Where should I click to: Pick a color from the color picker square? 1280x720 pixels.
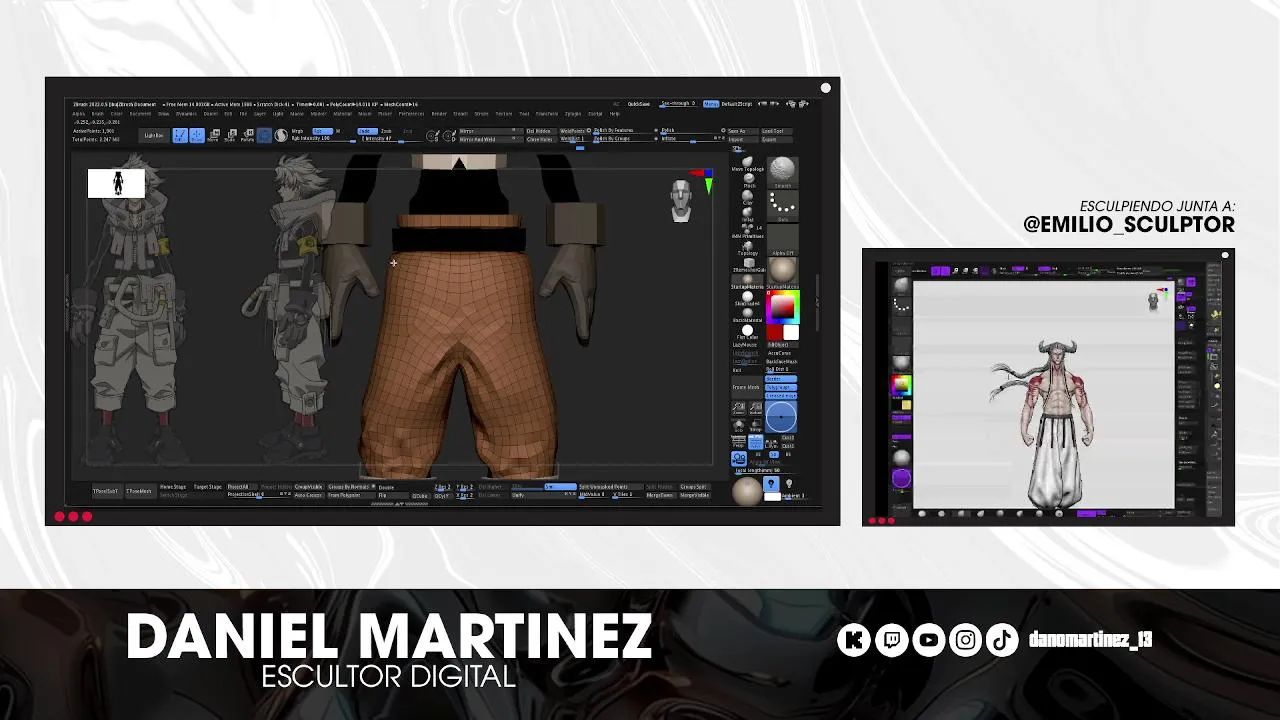[783, 306]
